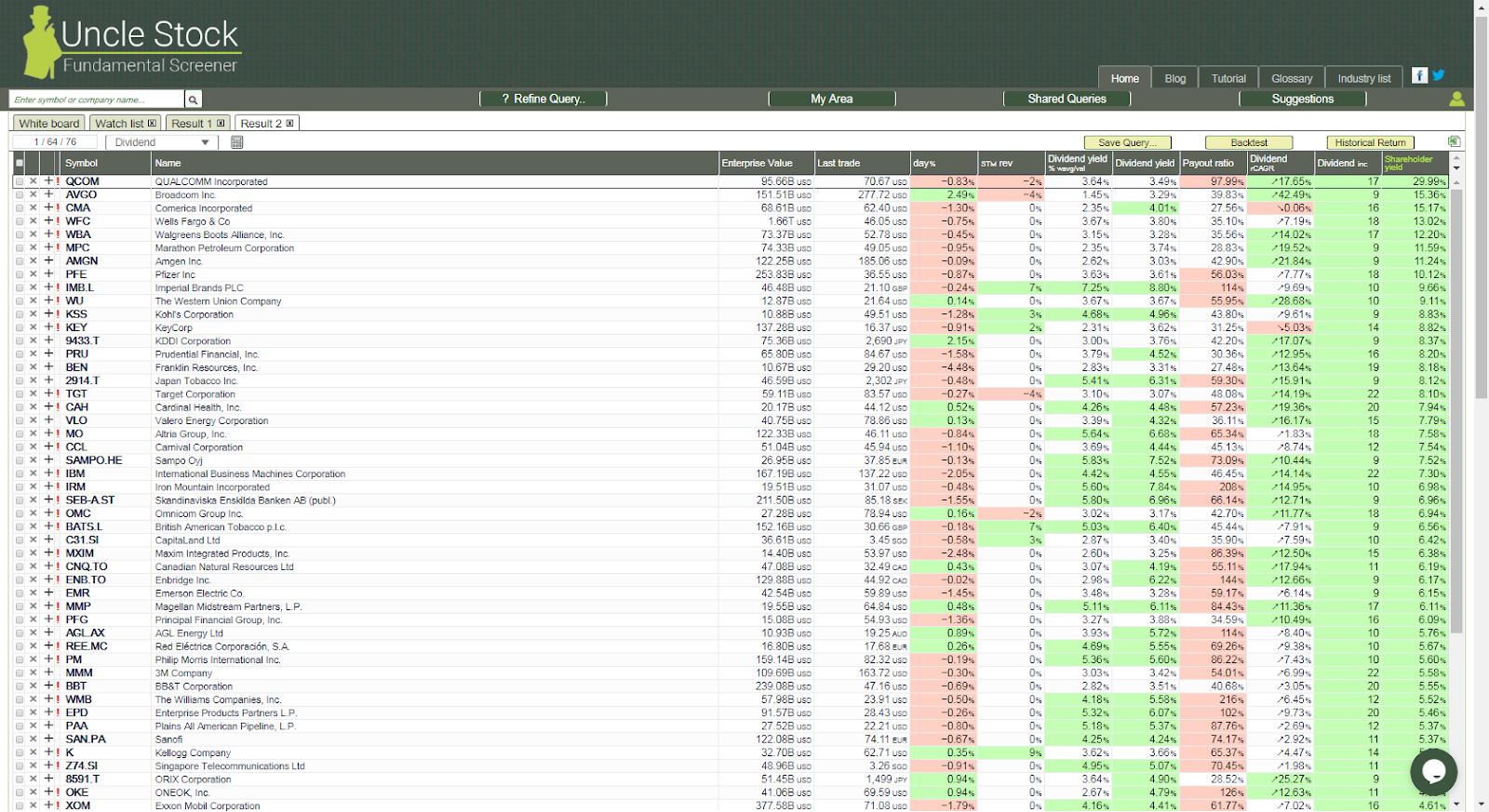Click the symbol or company search field
The image size is (1489, 812).
pyautogui.click(x=97, y=100)
